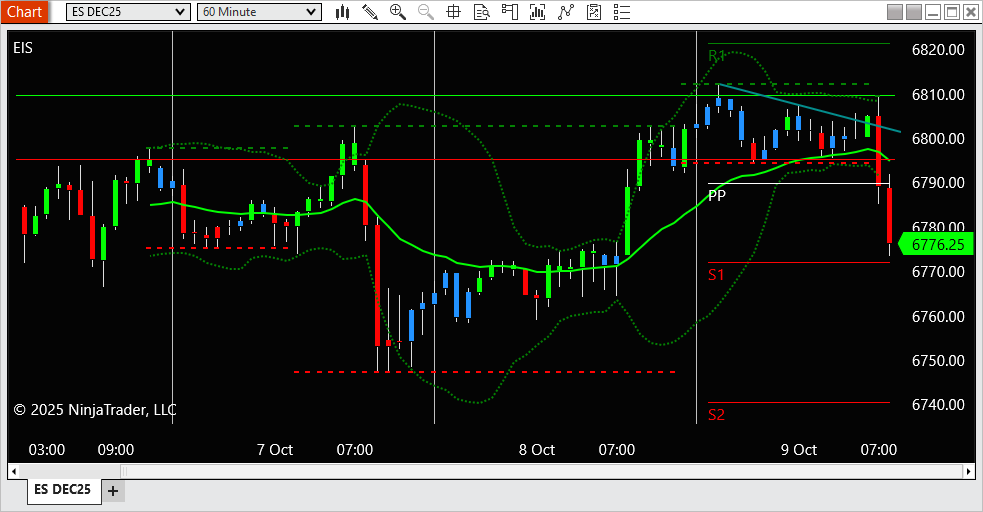Image resolution: width=983 pixels, height=512 pixels.
Task: Toggle the crosshair cursor icon
Action: tap(453, 12)
